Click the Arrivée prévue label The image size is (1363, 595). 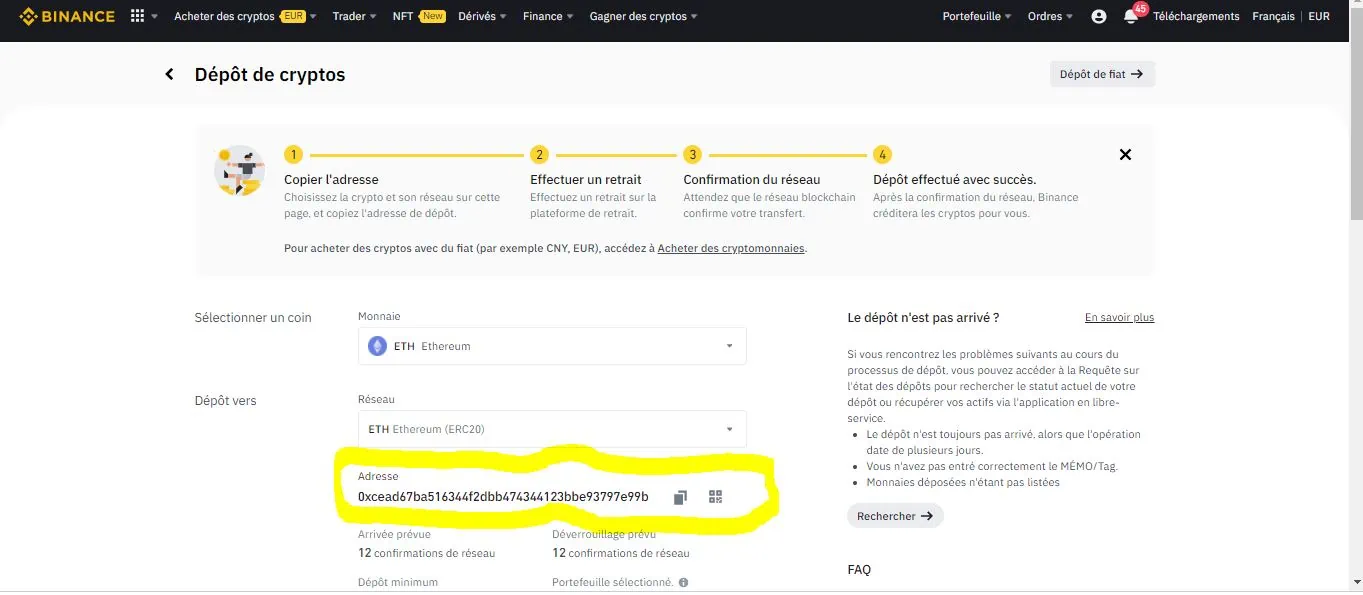(x=394, y=534)
